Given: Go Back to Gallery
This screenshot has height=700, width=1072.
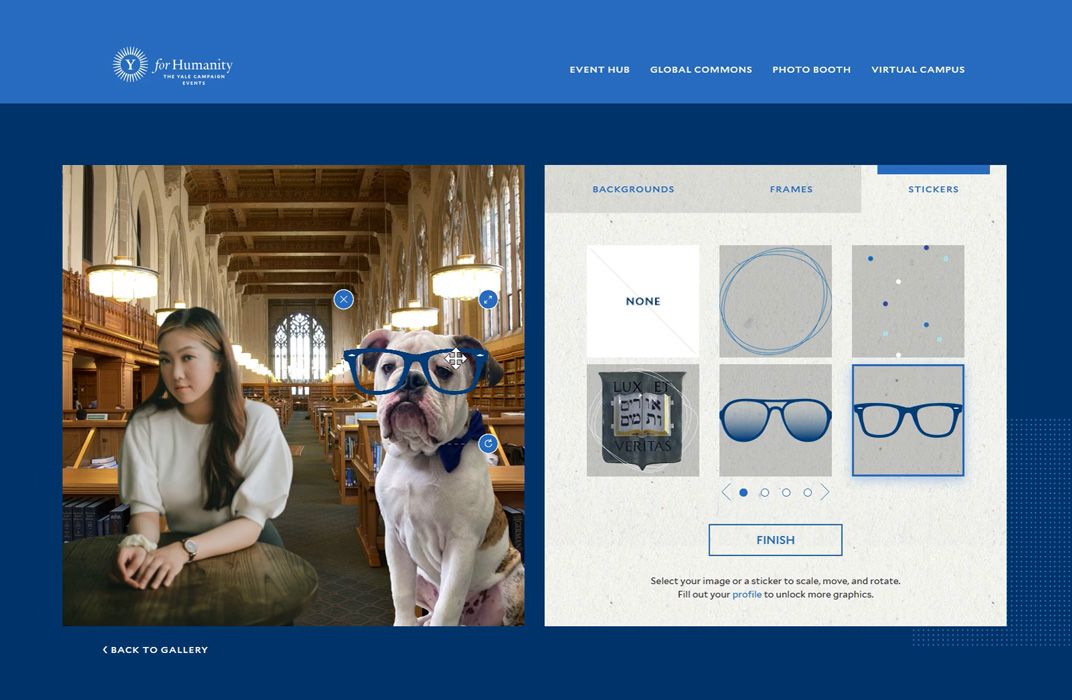Looking at the screenshot, I should [x=155, y=650].
